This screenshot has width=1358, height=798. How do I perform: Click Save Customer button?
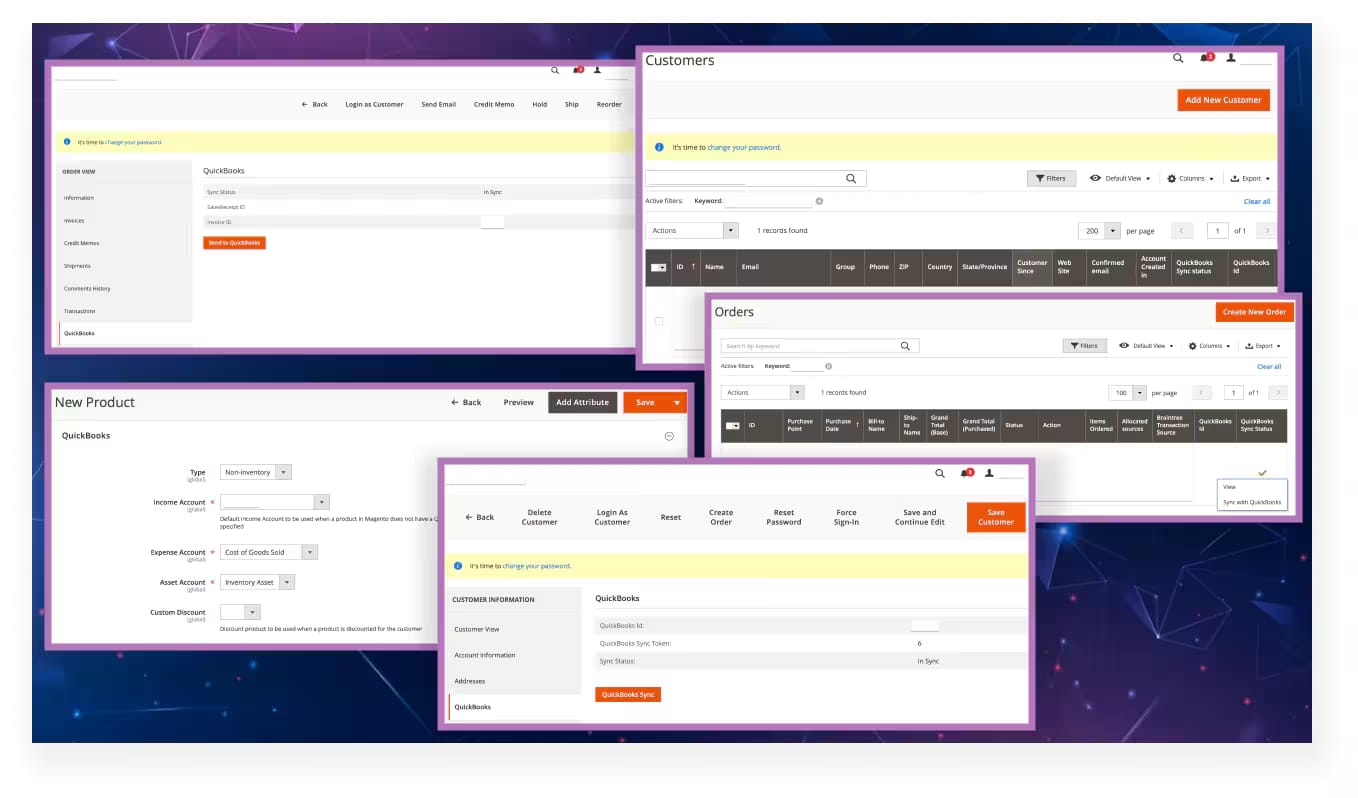pos(996,517)
